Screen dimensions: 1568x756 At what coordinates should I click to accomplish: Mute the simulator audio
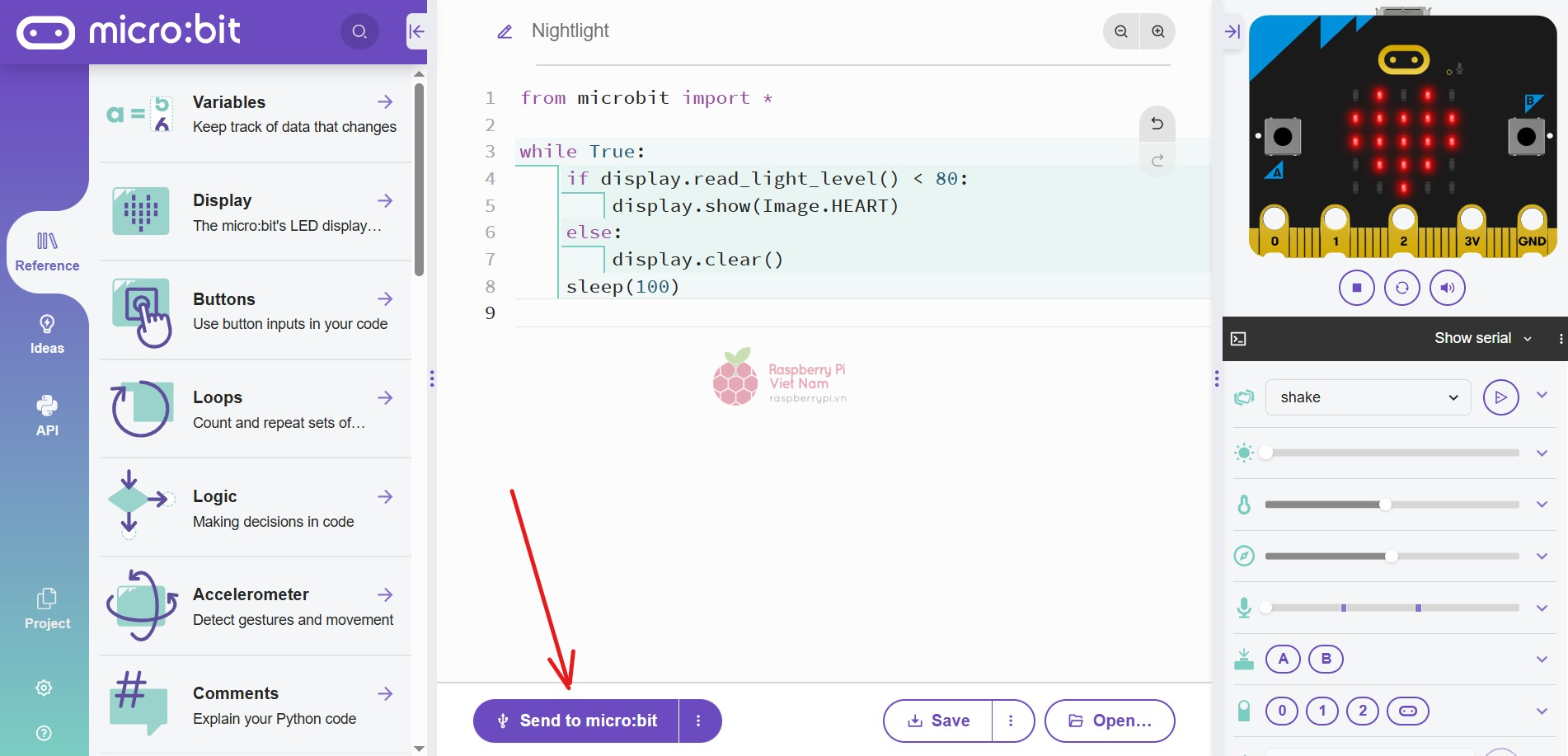pos(1448,288)
